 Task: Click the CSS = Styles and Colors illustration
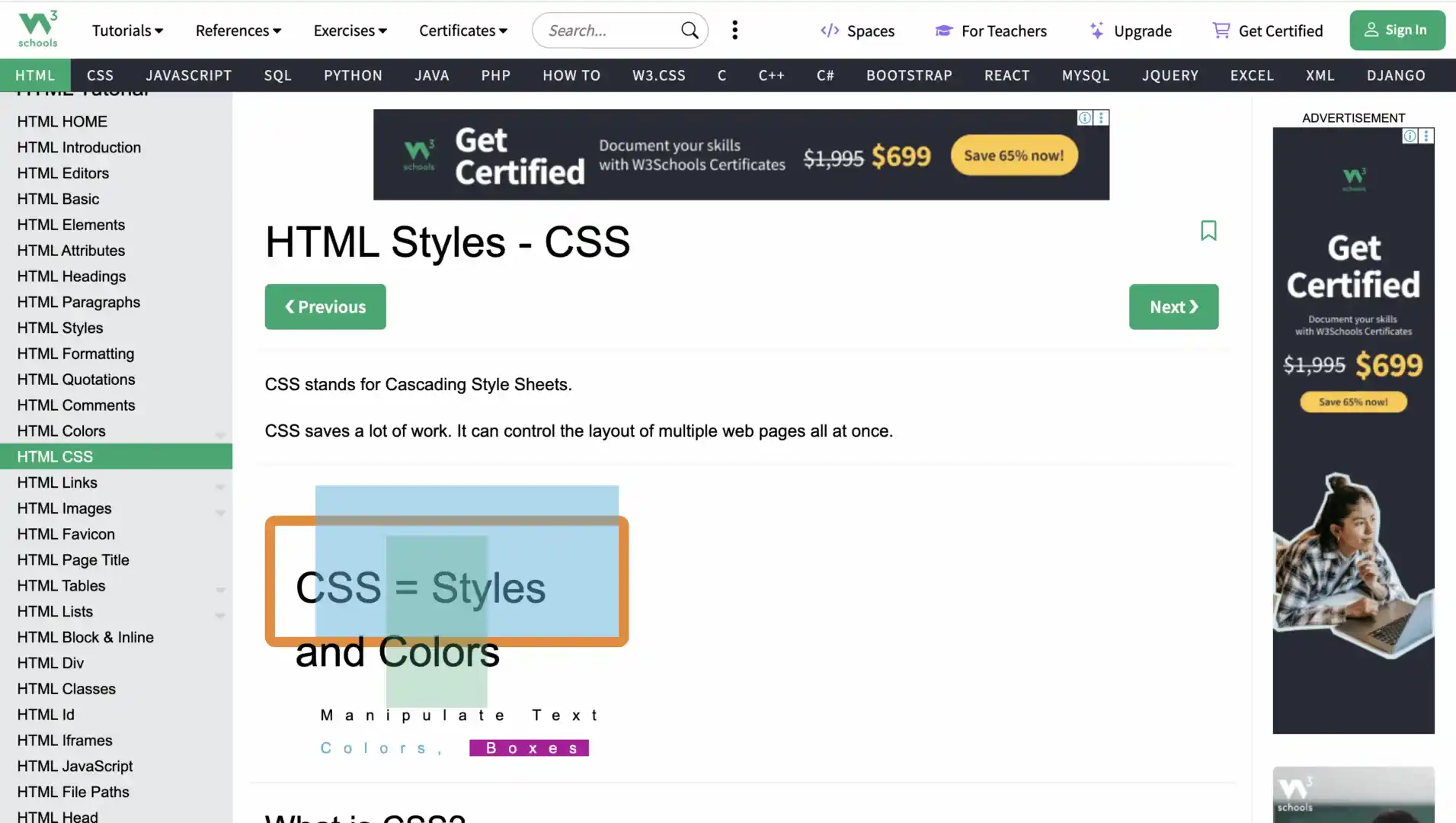(446, 622)
